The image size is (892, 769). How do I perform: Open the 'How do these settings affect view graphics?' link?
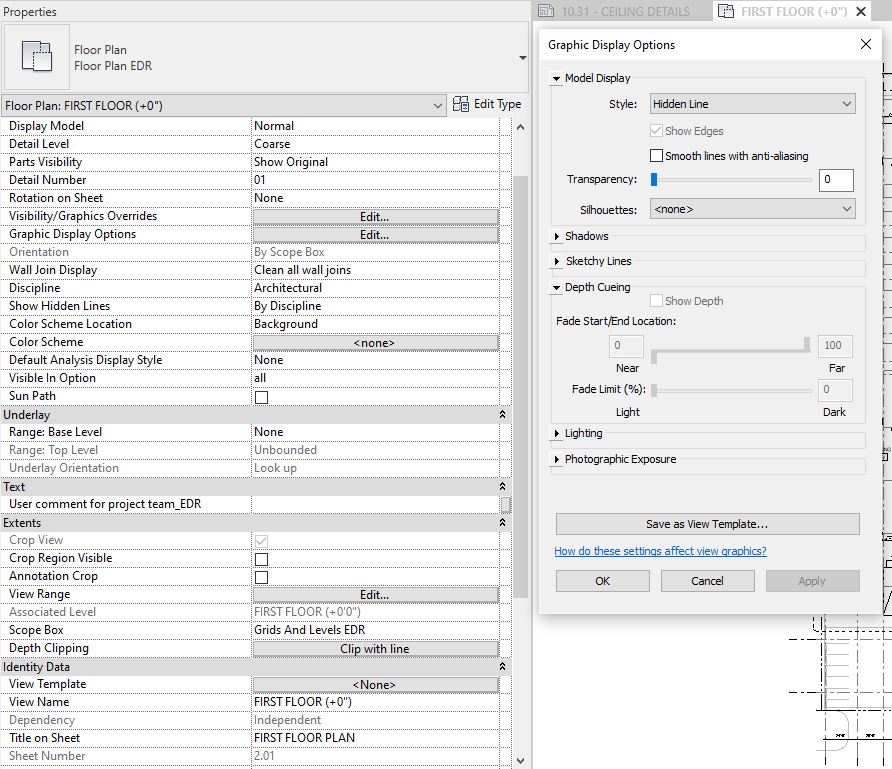pos(660,551)
